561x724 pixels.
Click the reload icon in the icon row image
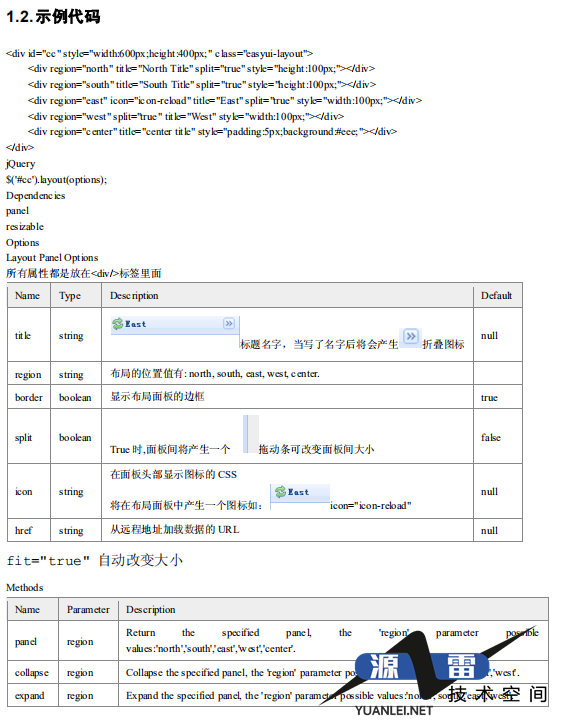(x=280, y=492)
